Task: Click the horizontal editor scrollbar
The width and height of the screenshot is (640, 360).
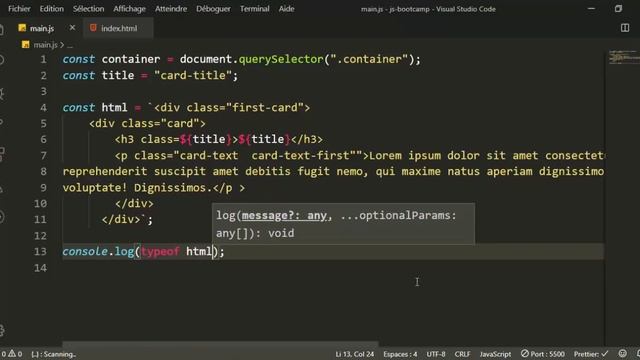Action: click(x=220, y=345)
